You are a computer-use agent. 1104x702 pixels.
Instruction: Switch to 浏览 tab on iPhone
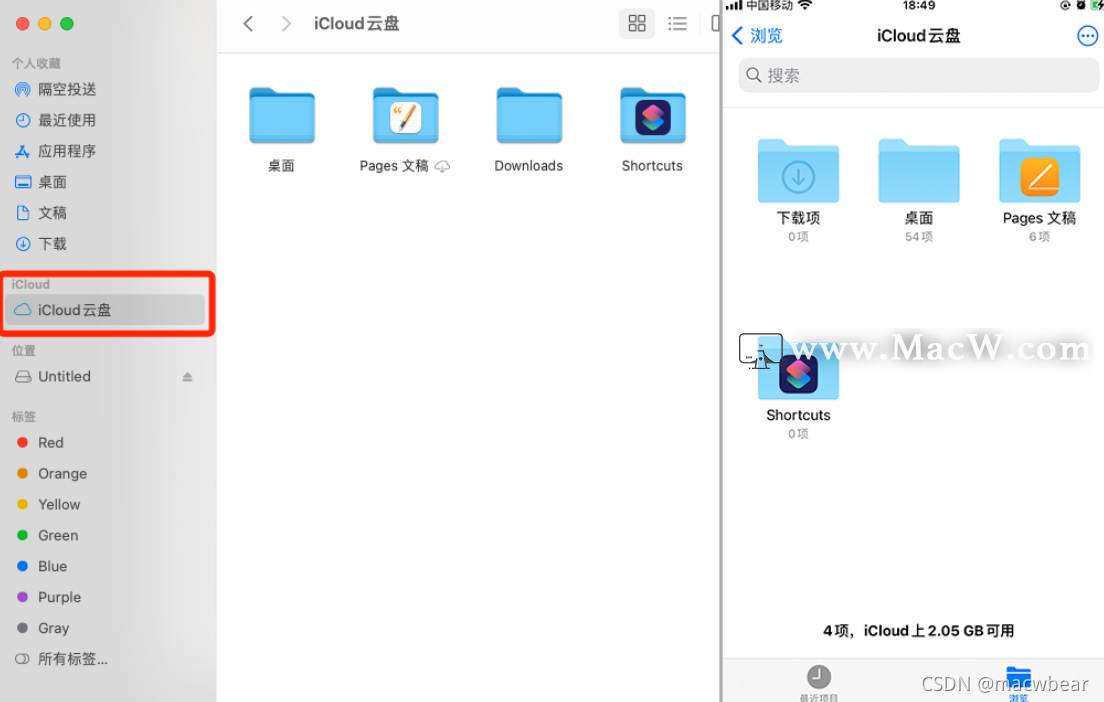(x=1018, y=683)
